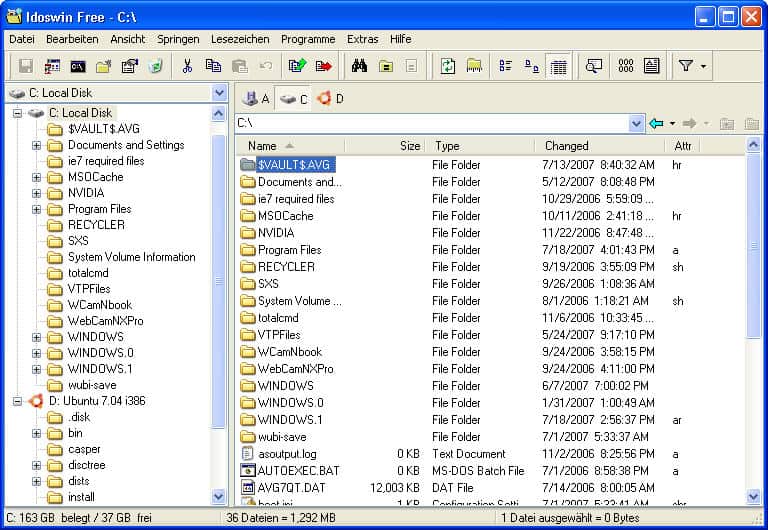
Task: Open the path address bar dropdown
Action: (636, 123)
